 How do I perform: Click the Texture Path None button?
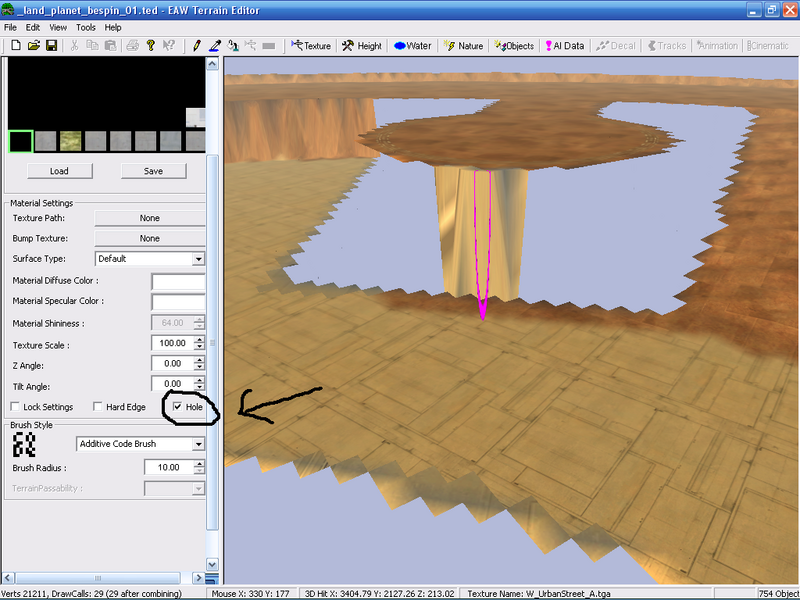coord(149,218)
